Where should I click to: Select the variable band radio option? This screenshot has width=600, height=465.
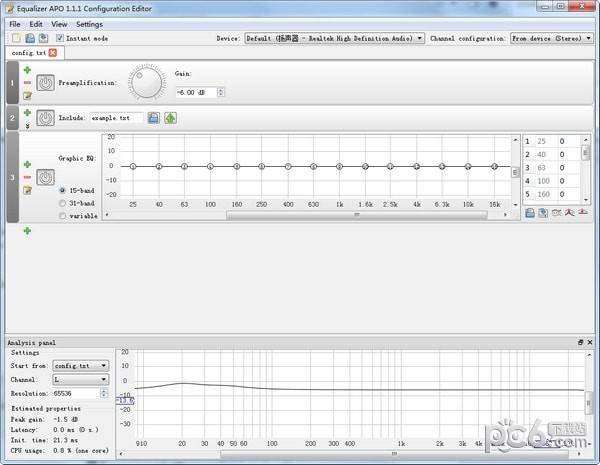coord(63,215)
